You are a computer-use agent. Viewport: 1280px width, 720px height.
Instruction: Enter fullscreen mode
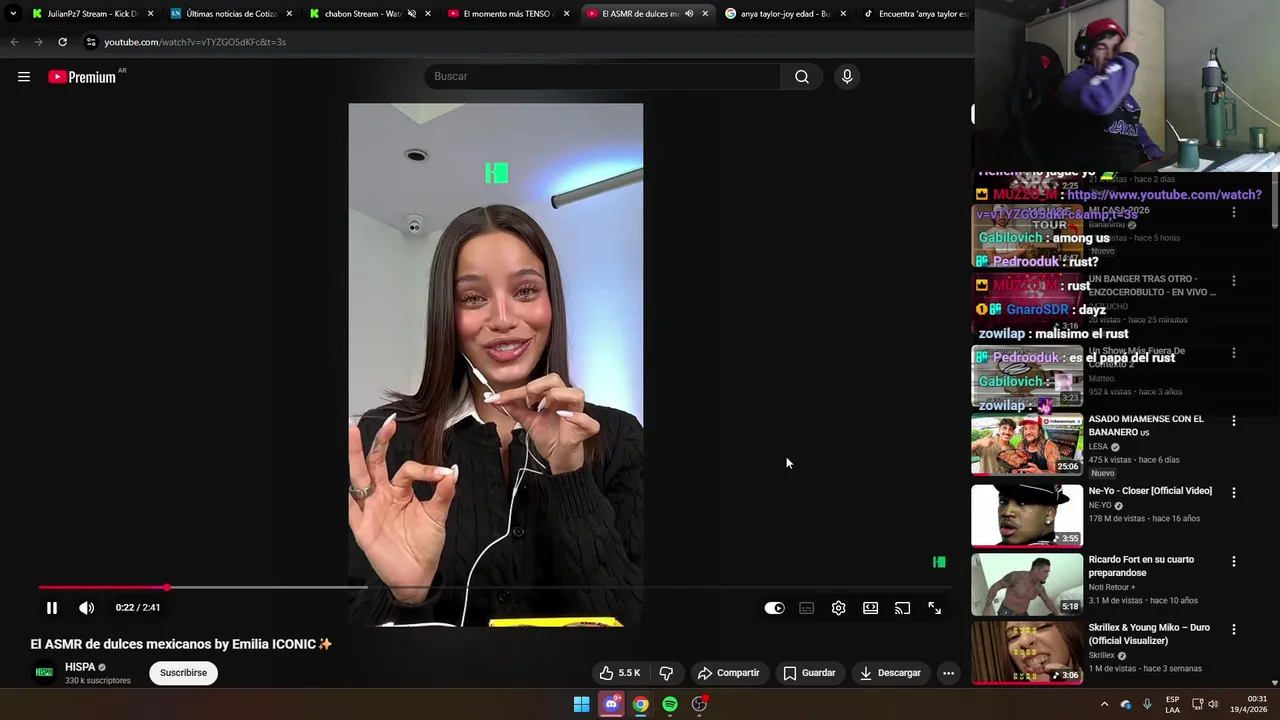[935, 608]
